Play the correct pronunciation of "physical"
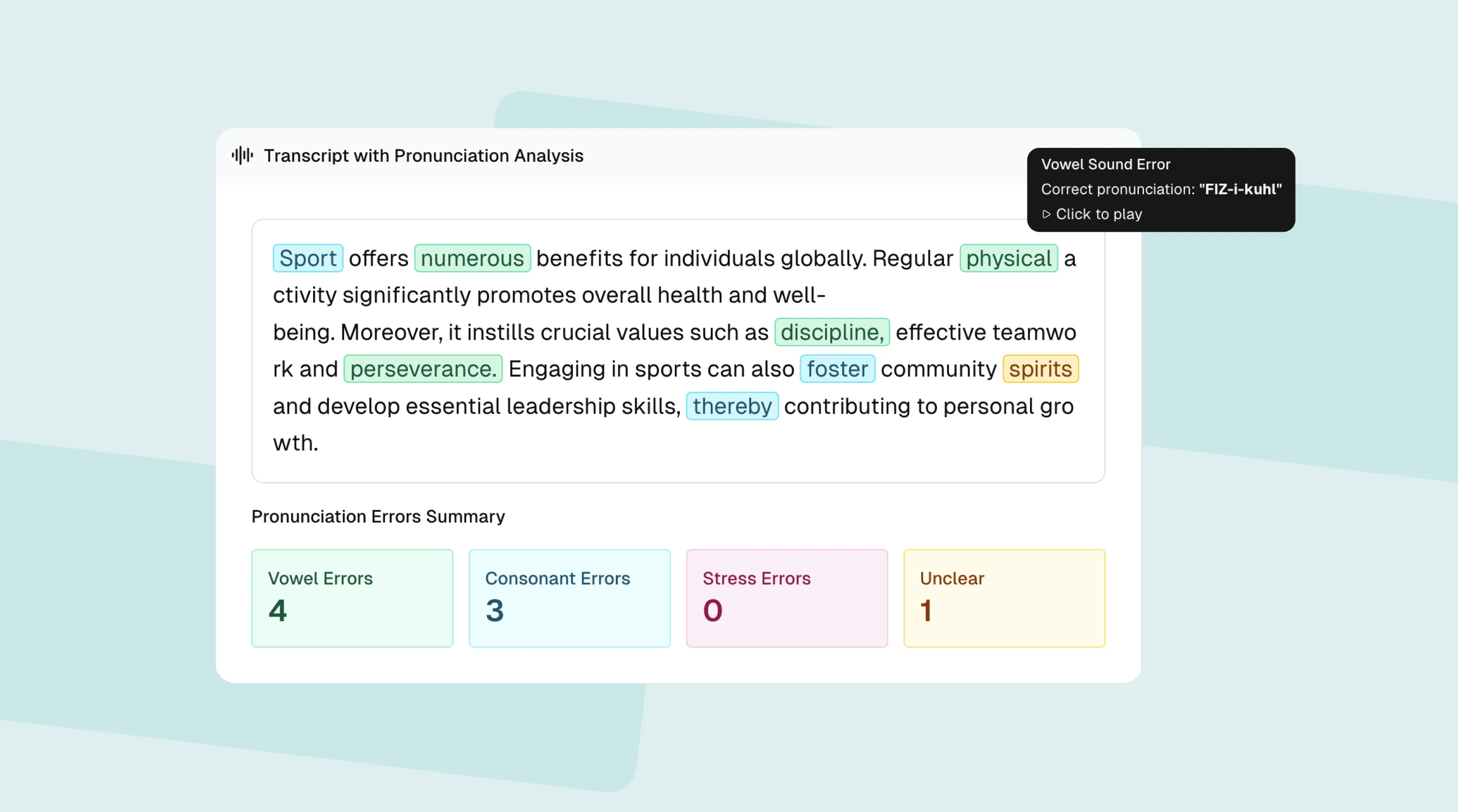The image size is (1458, 812). pyautogui.click(x=1092, y=214)
